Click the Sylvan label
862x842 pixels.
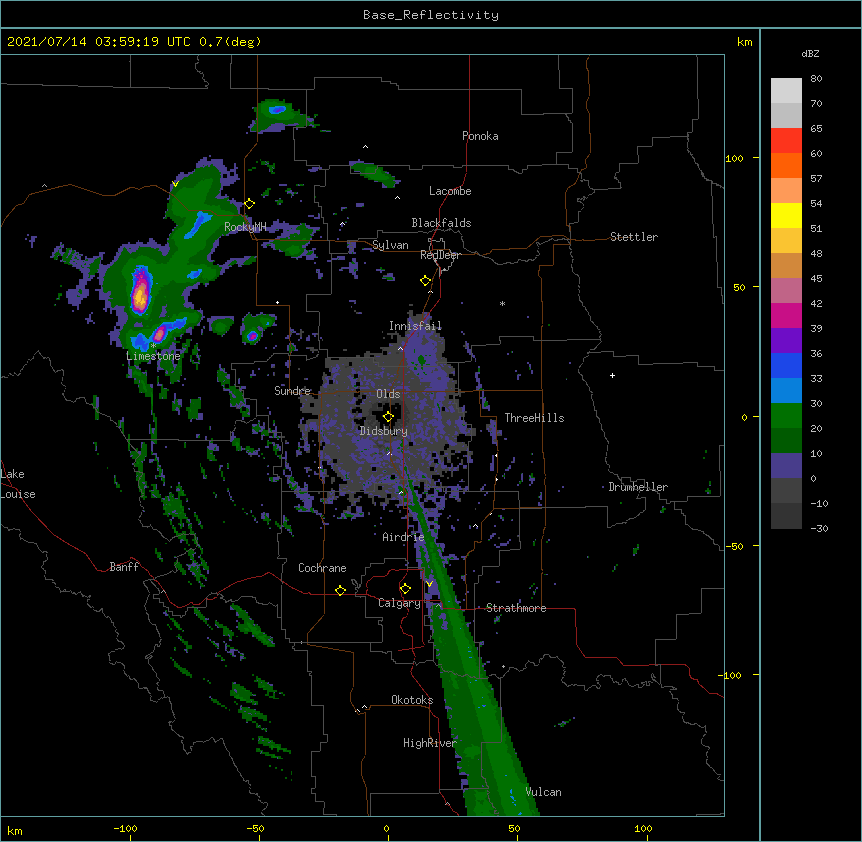click(x=390, y=245)
